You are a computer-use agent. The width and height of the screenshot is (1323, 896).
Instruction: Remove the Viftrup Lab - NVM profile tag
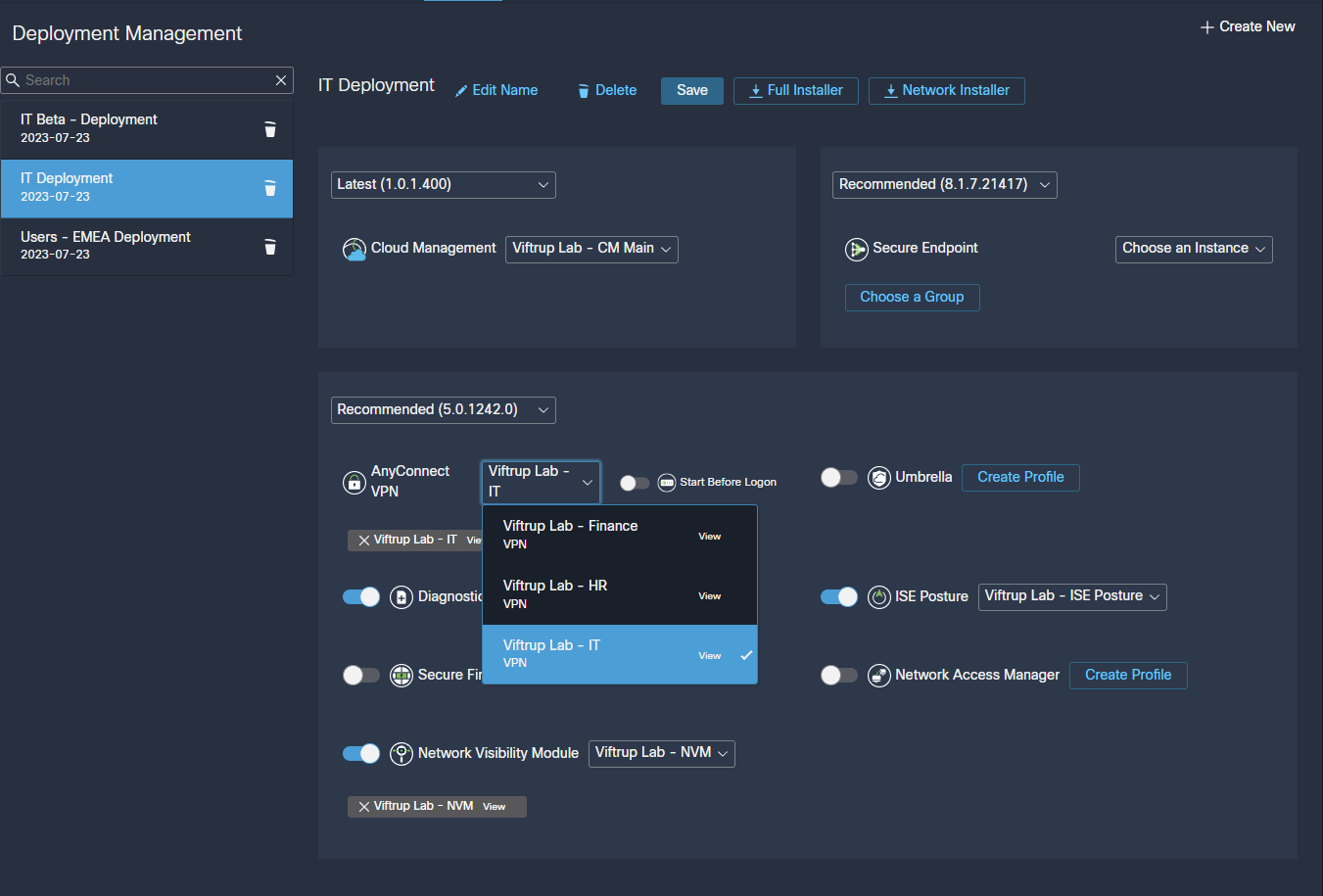pos(364,807)
